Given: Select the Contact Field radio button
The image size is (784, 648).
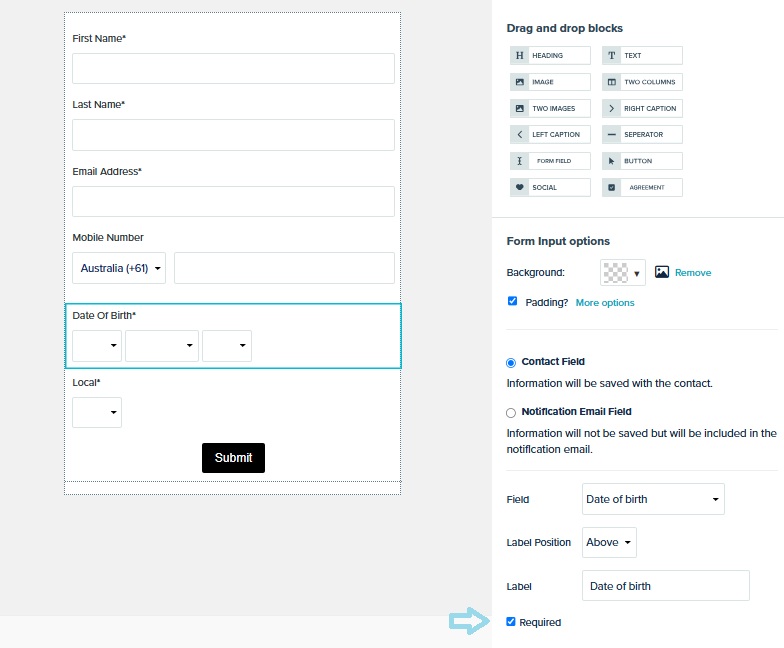Looking at the screenshot, I should [510, 362].
